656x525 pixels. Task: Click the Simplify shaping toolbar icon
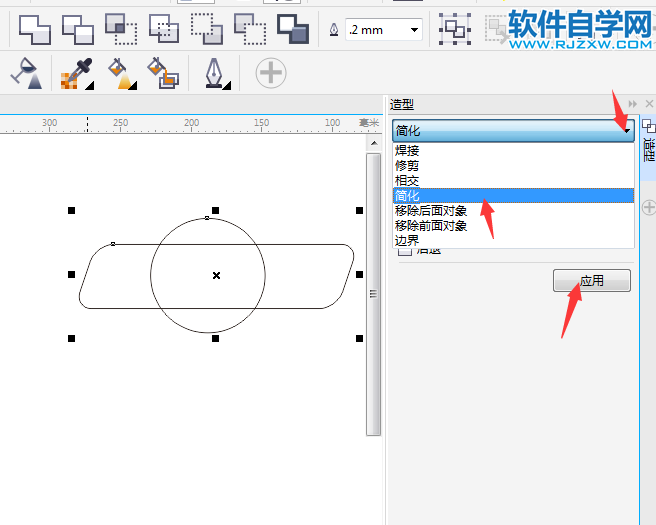pos(163,30)
